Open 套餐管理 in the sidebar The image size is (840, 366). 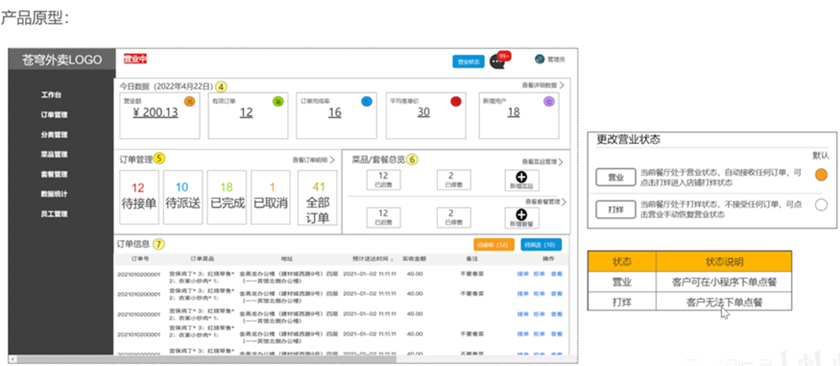54,174
